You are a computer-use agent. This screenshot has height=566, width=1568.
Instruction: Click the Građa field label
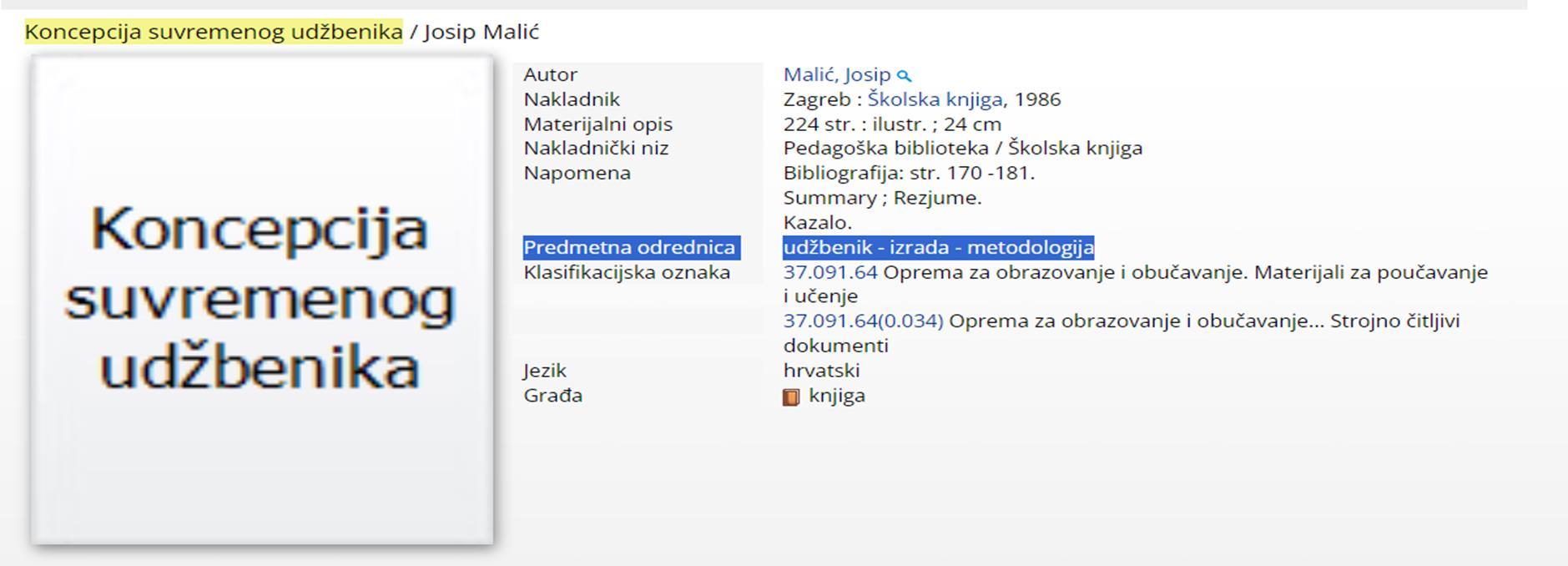pyautogui.click(x=552, y=395)
